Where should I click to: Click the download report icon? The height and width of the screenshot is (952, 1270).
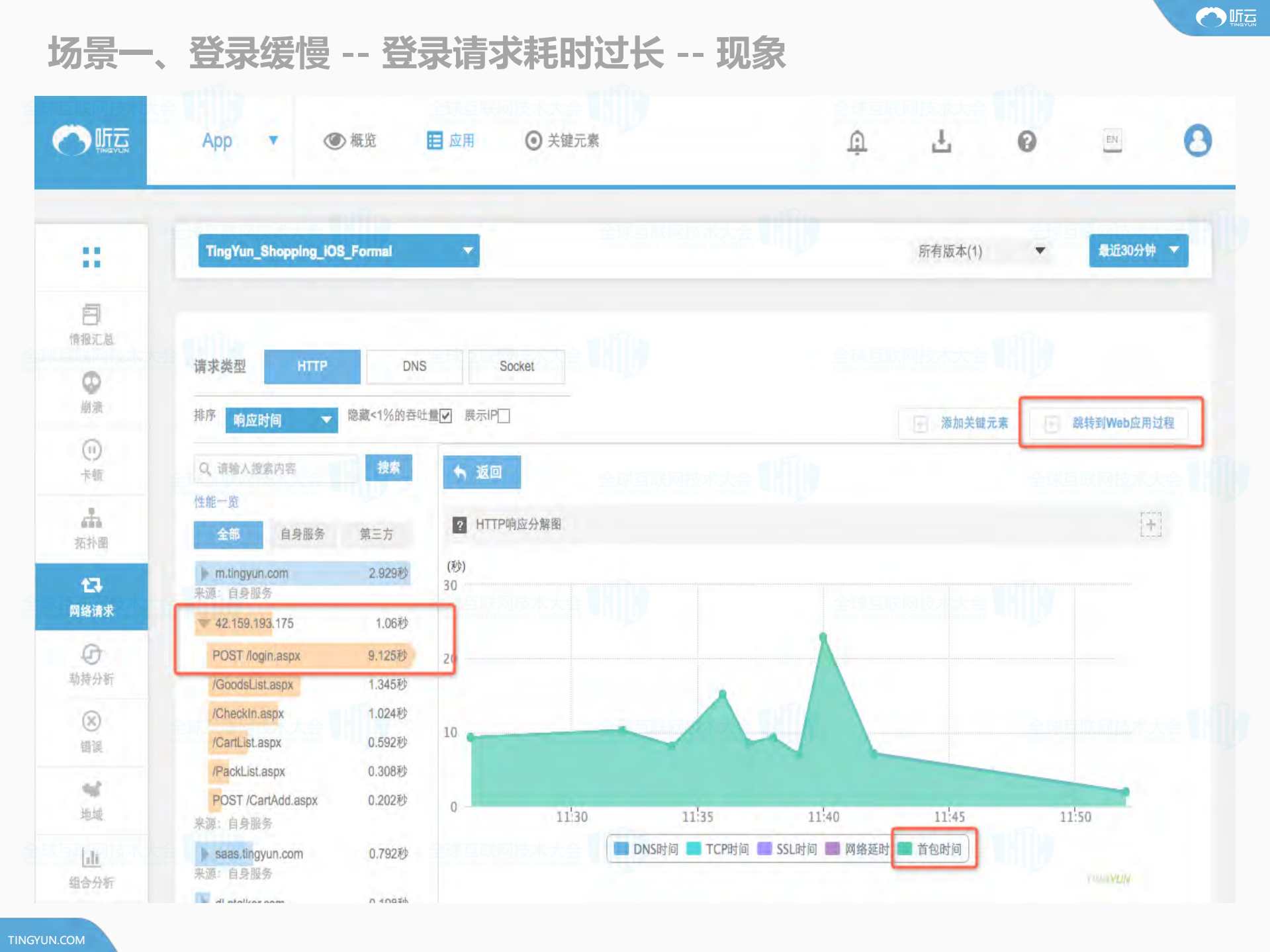point(942,141)
